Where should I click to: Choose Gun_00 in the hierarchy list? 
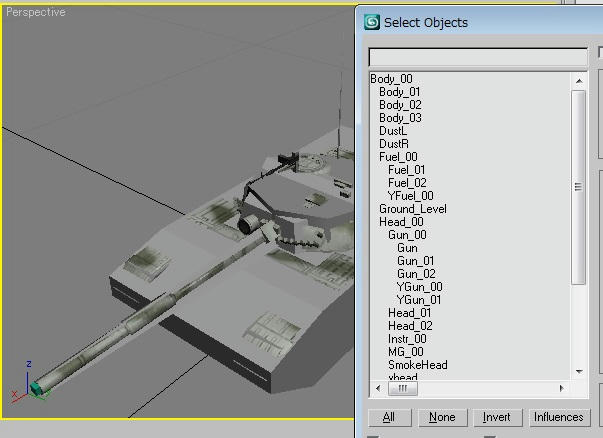407,235
